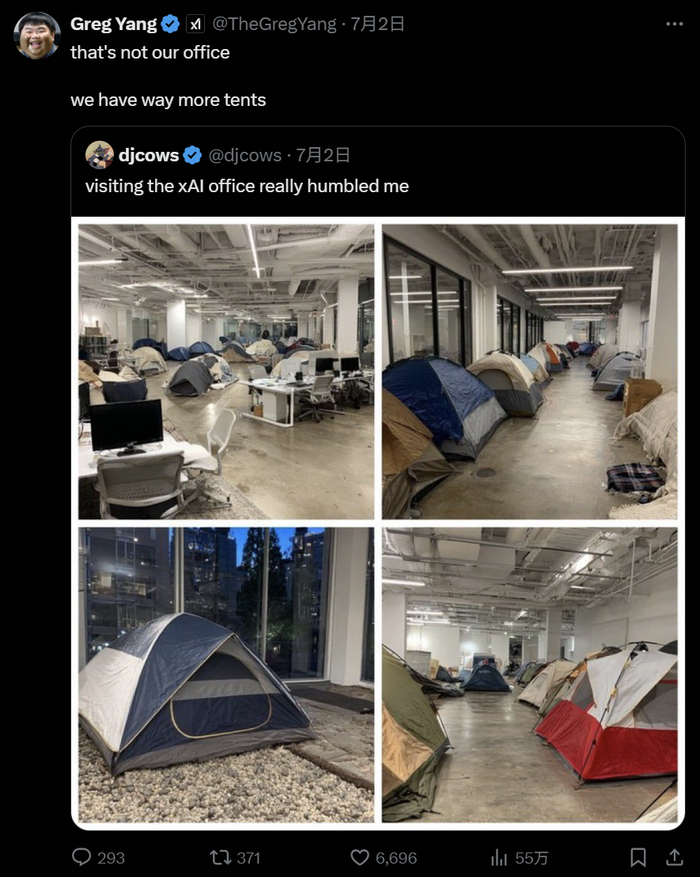Bookmark Greg Yang's tweet
The image size is (700, 877).
pos(638,857)
